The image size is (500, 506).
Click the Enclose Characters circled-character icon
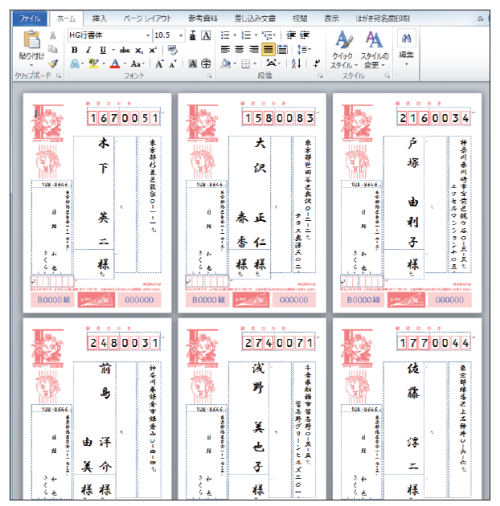tap(206, 63)
